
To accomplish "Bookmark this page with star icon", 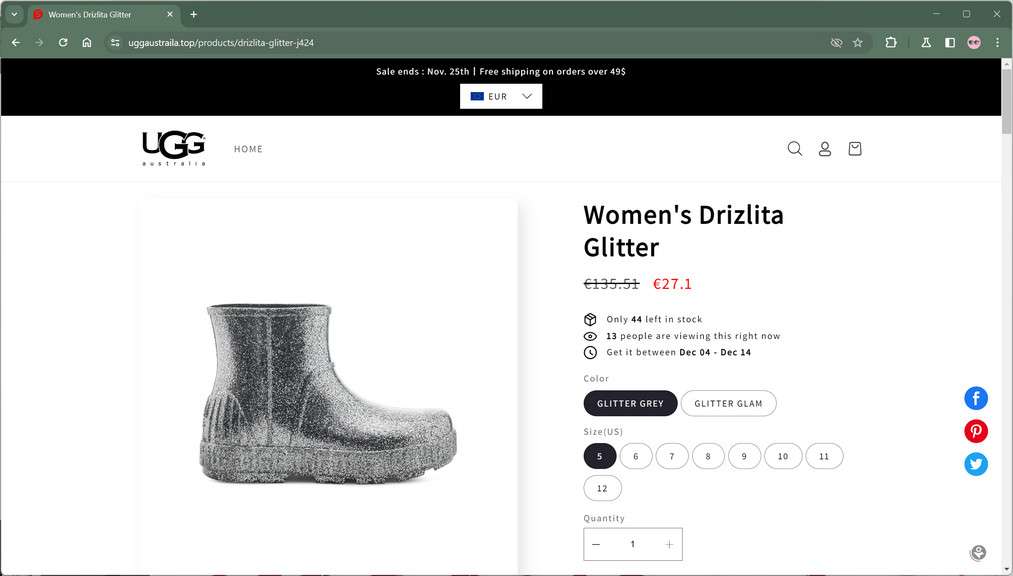I will pyautogui.click(x=858, y=43).
